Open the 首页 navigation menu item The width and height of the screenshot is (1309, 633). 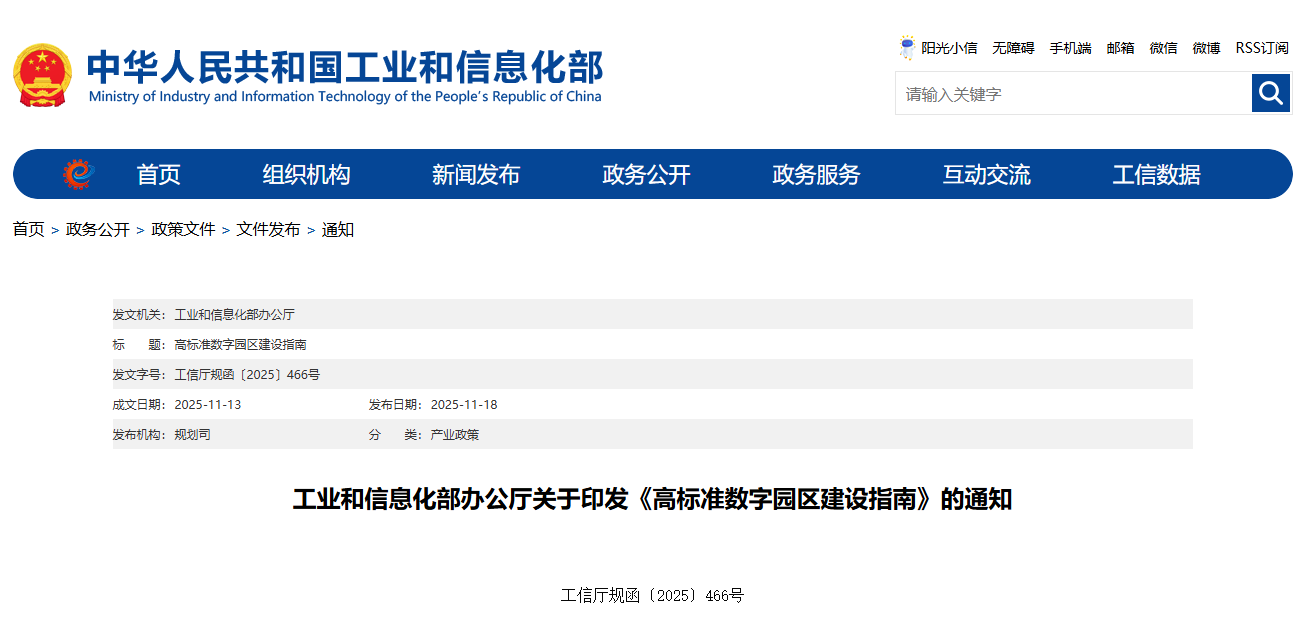click(x=158, y=175)
